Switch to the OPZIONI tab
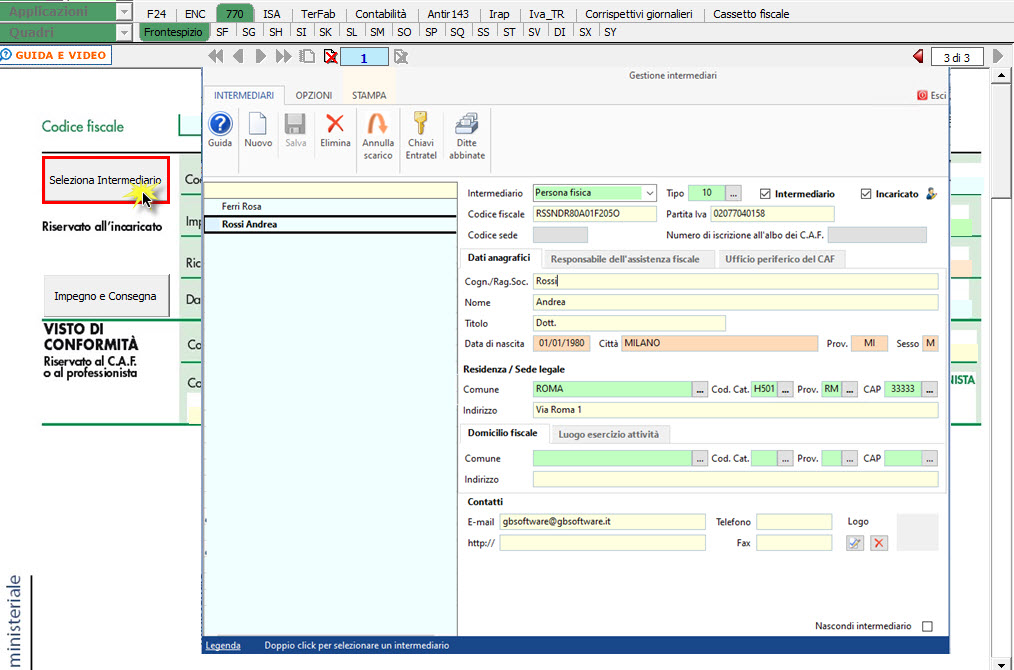The width and height of the screenshot is (1014, 670). pyautogui.click(x=314, y=95)
